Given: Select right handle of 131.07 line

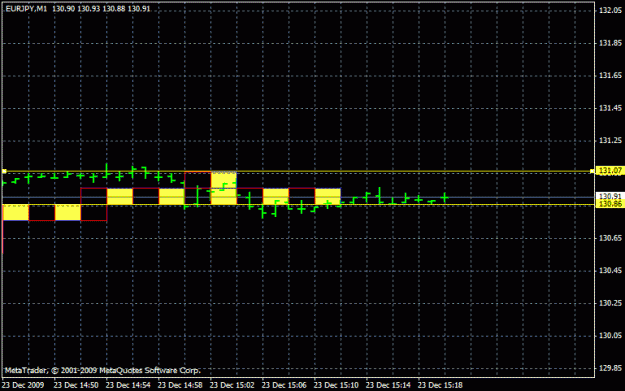Looking at the screenshot, I should pos(592,171).
